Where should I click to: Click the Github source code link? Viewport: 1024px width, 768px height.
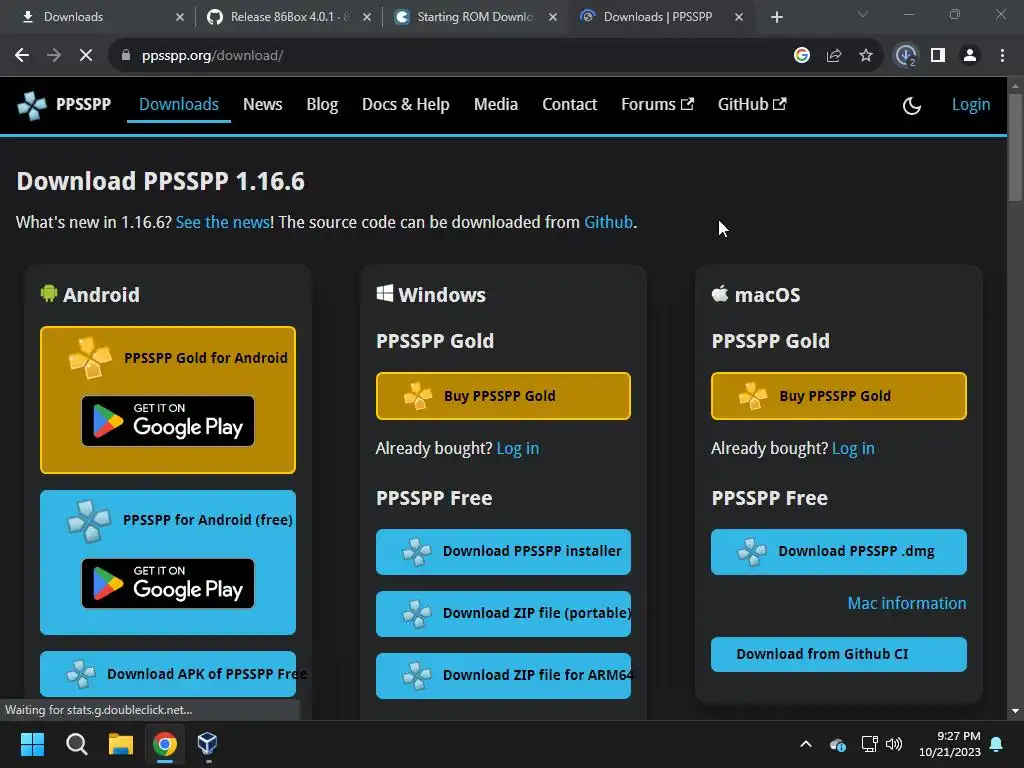pos(608,222)
